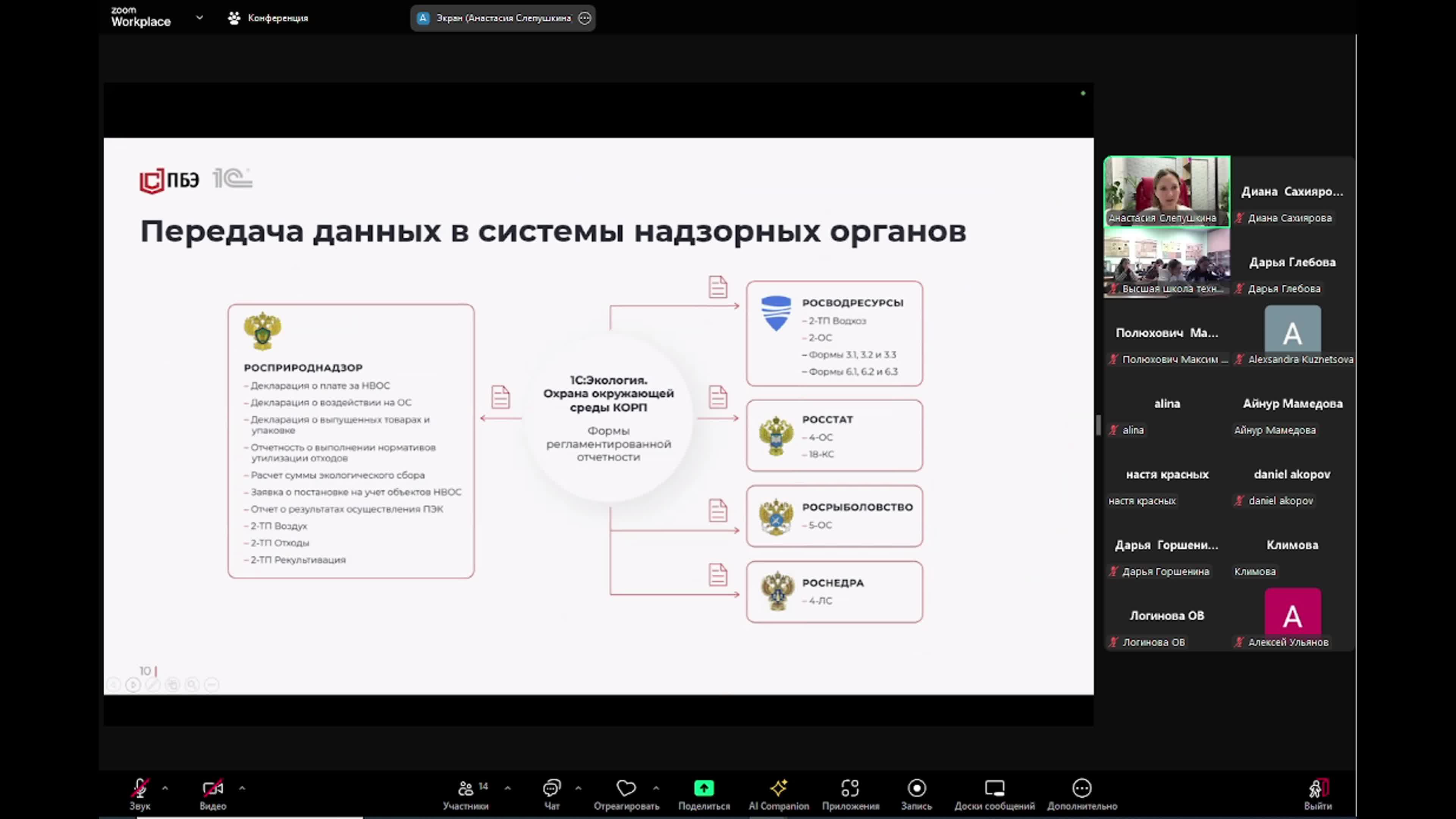
Task: Turn on camera with the Видео button
Action: 212,794
